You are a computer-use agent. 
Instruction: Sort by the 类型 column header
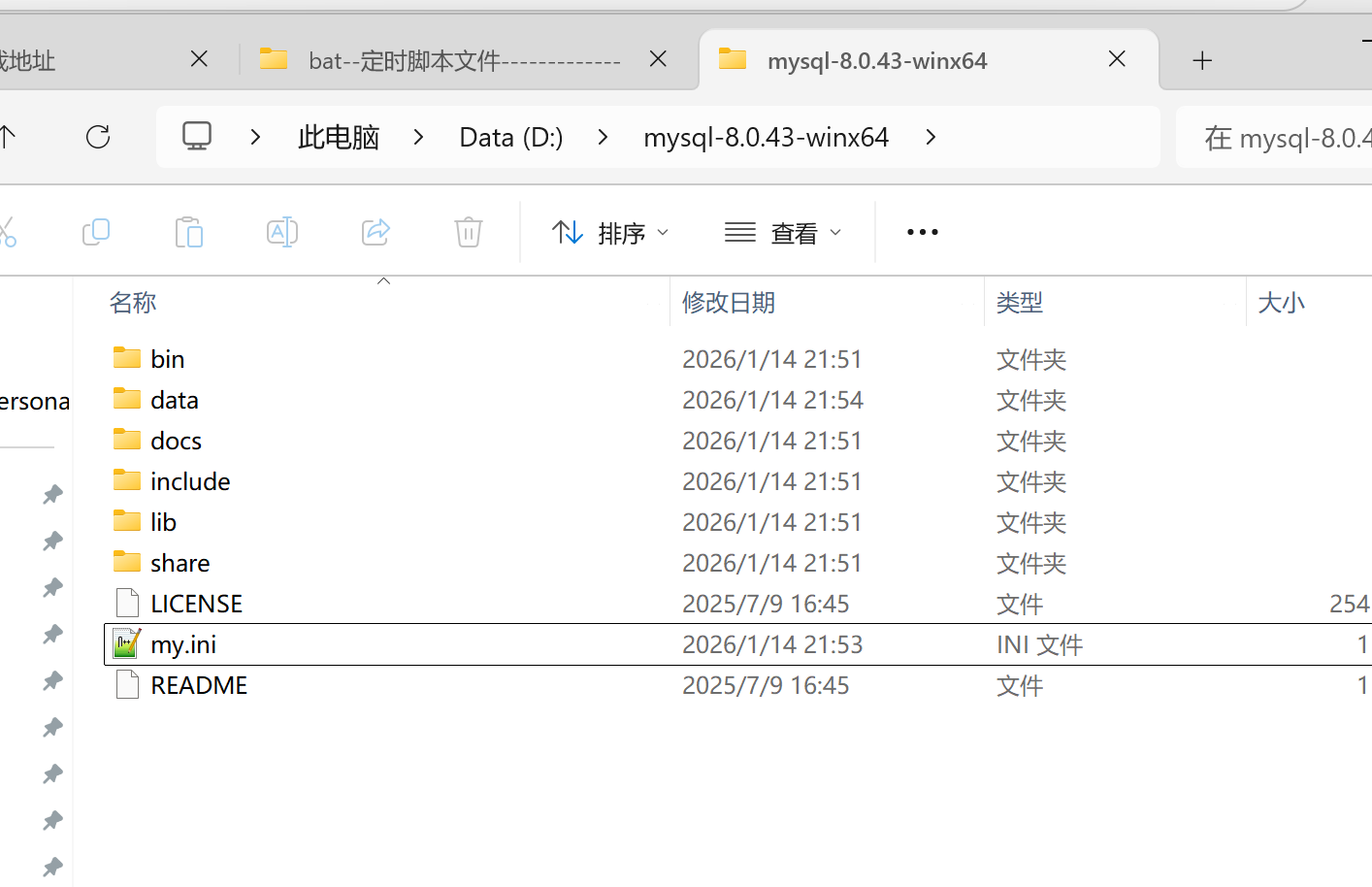pos(1020,303)
